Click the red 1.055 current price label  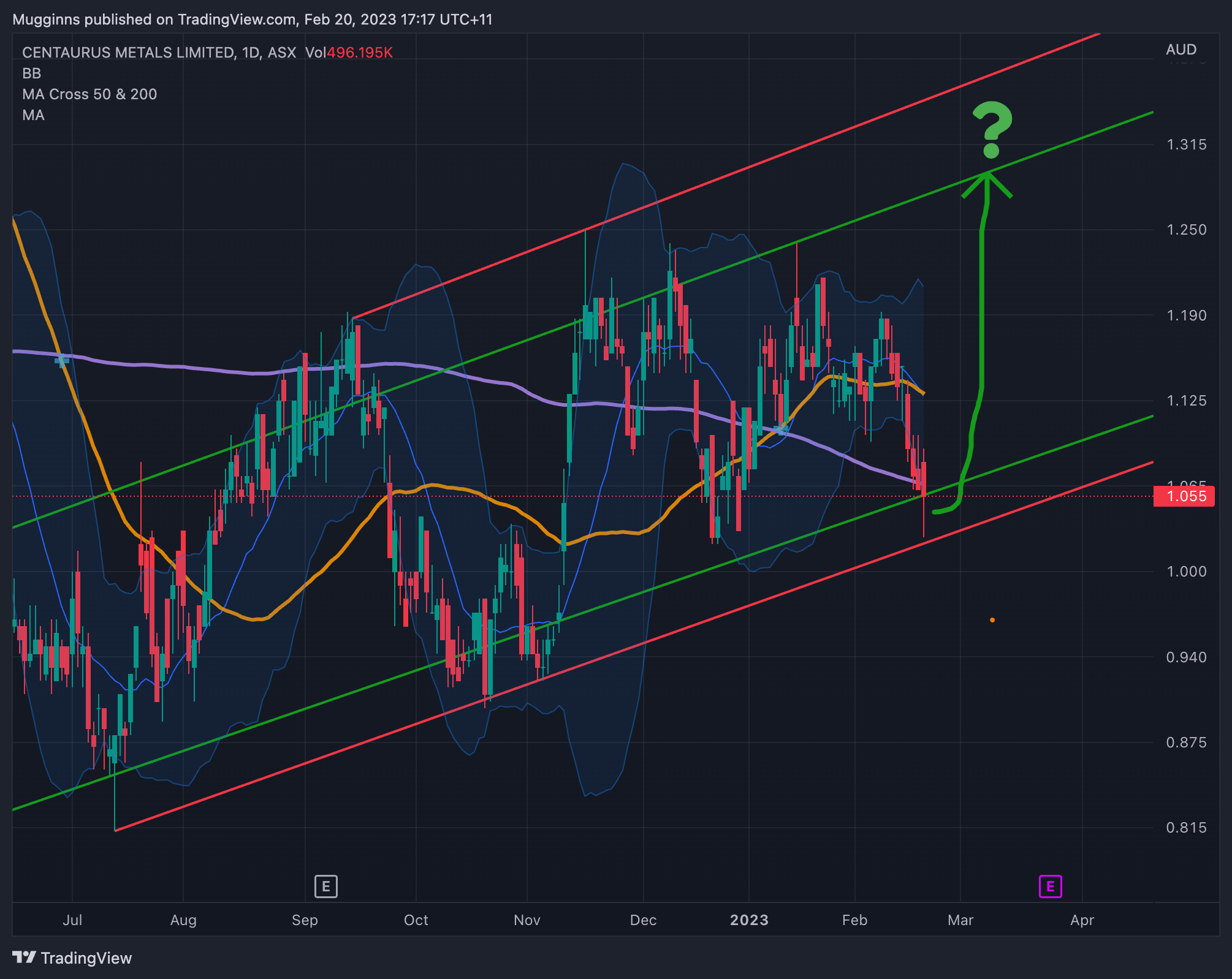tap(1184, 496)
